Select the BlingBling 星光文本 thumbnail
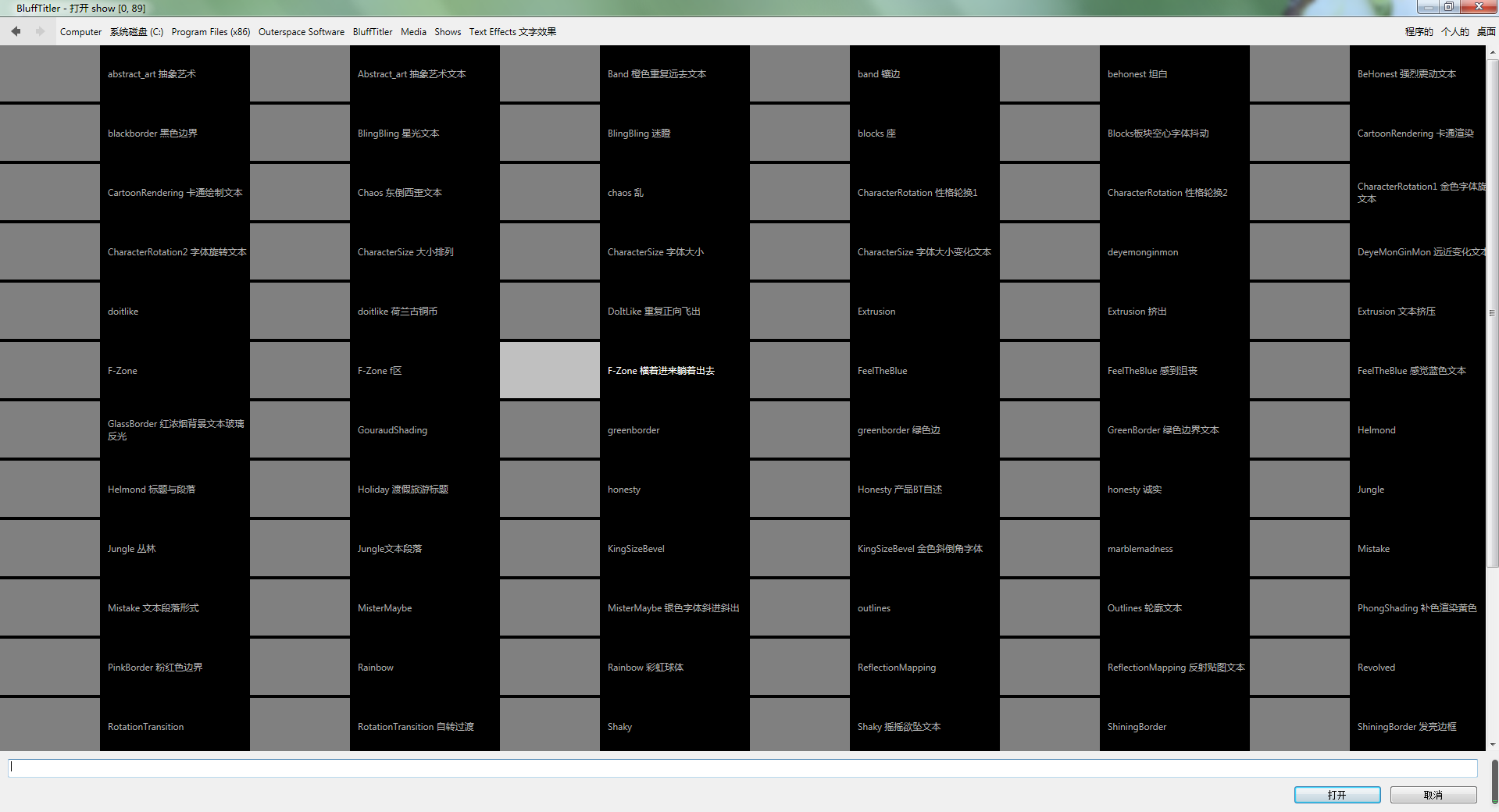Viewport: 1499px width, 812px height. [300, 134]
